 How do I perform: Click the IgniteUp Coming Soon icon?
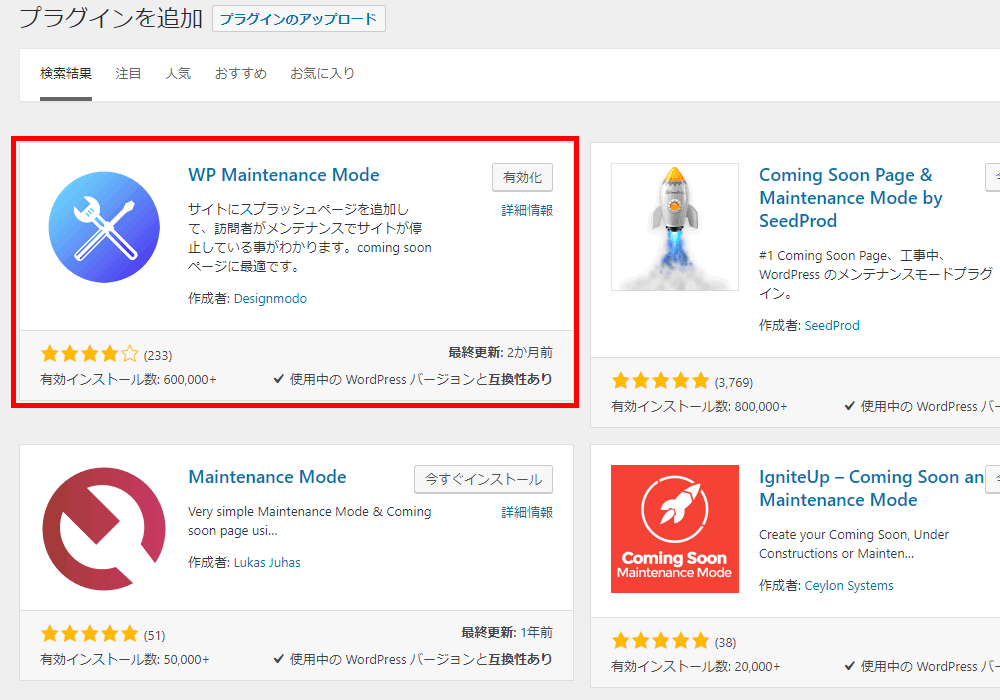(675, 529)
